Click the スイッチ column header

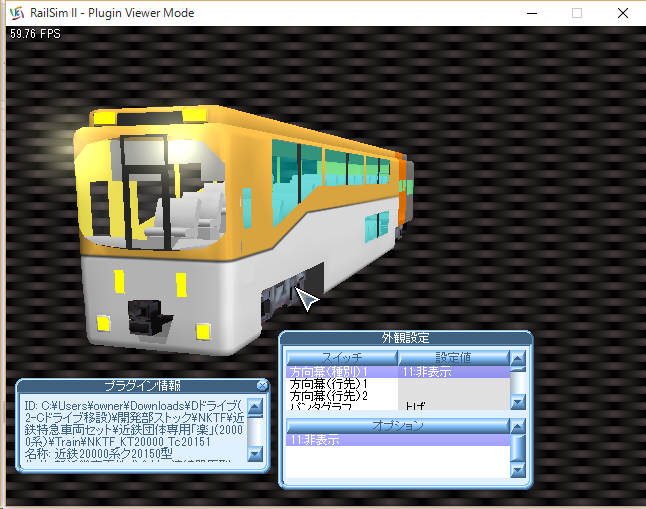click(342, 358)
